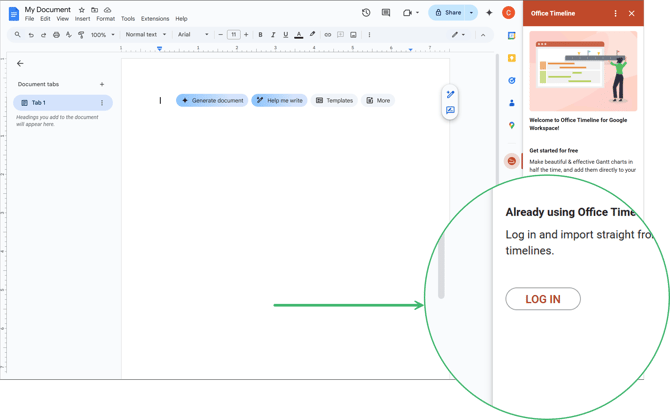Open Google Maps side panel icon

click(x=511, y=125)
